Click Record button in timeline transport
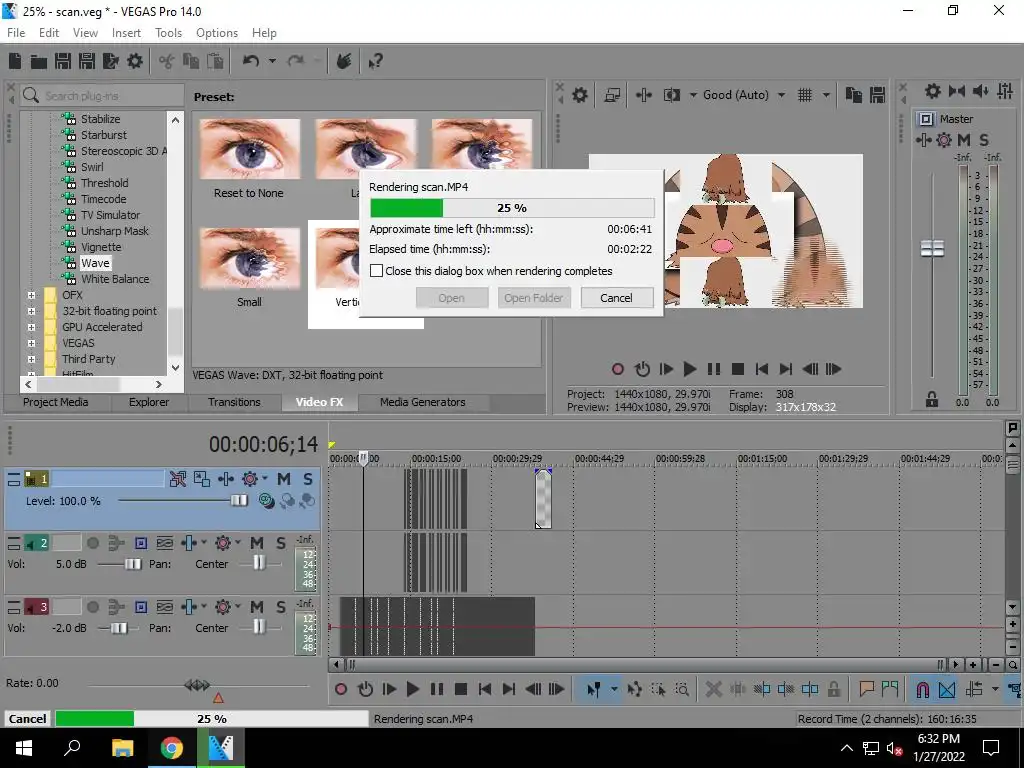 341,689
